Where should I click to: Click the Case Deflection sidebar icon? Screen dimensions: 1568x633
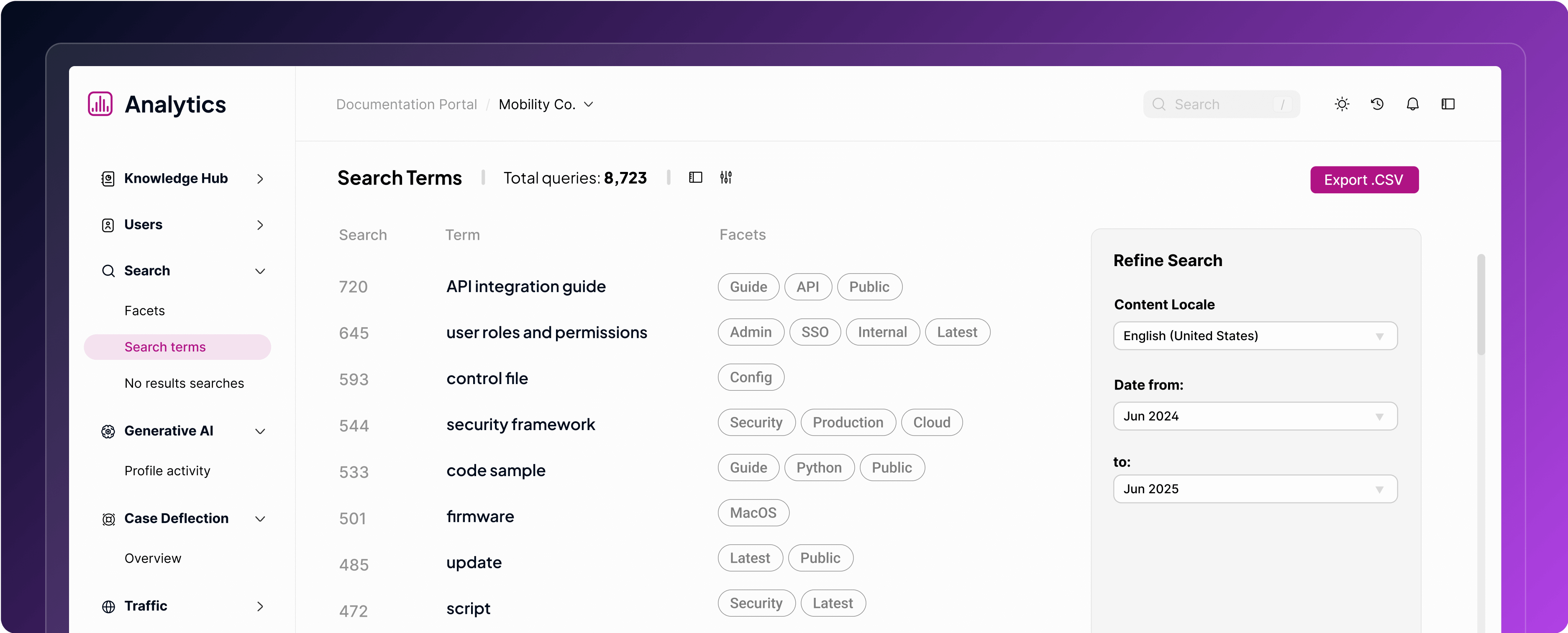[x=108, y=519]
